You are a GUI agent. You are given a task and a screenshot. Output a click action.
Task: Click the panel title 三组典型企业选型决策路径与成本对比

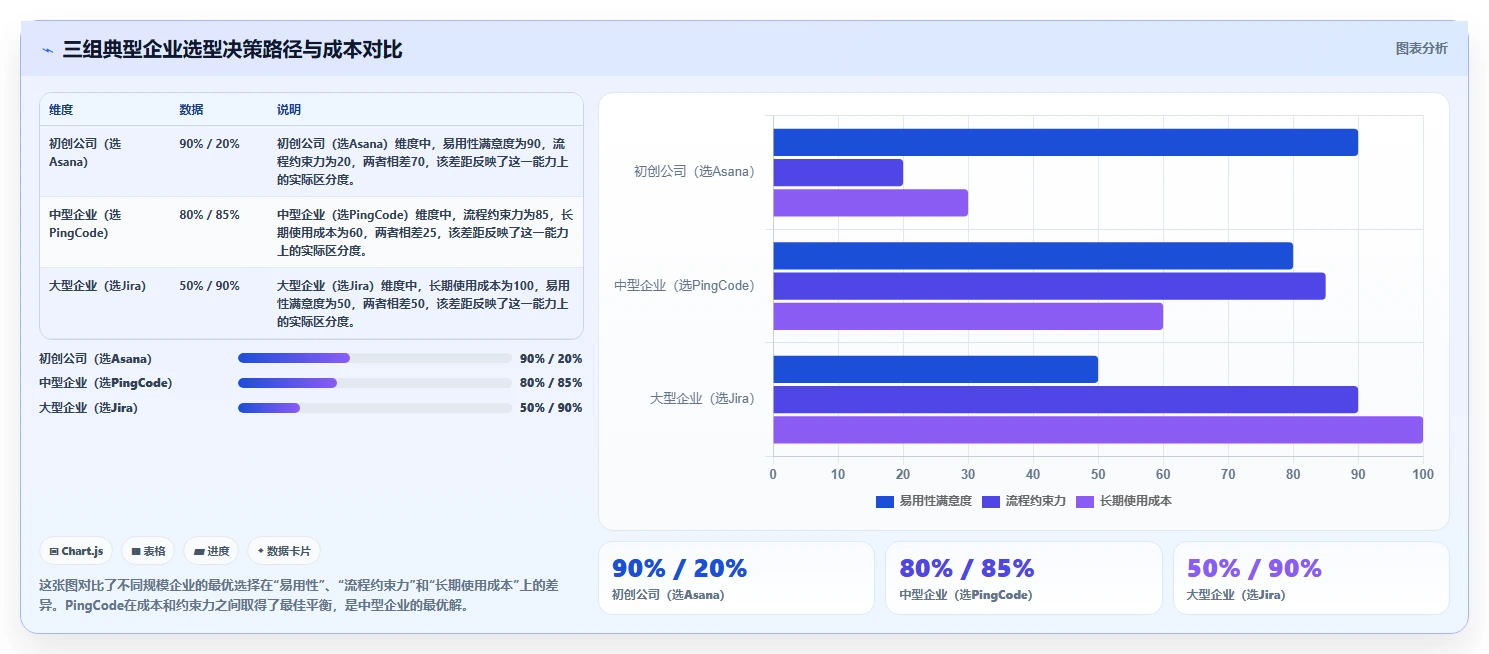click(232, 49)
